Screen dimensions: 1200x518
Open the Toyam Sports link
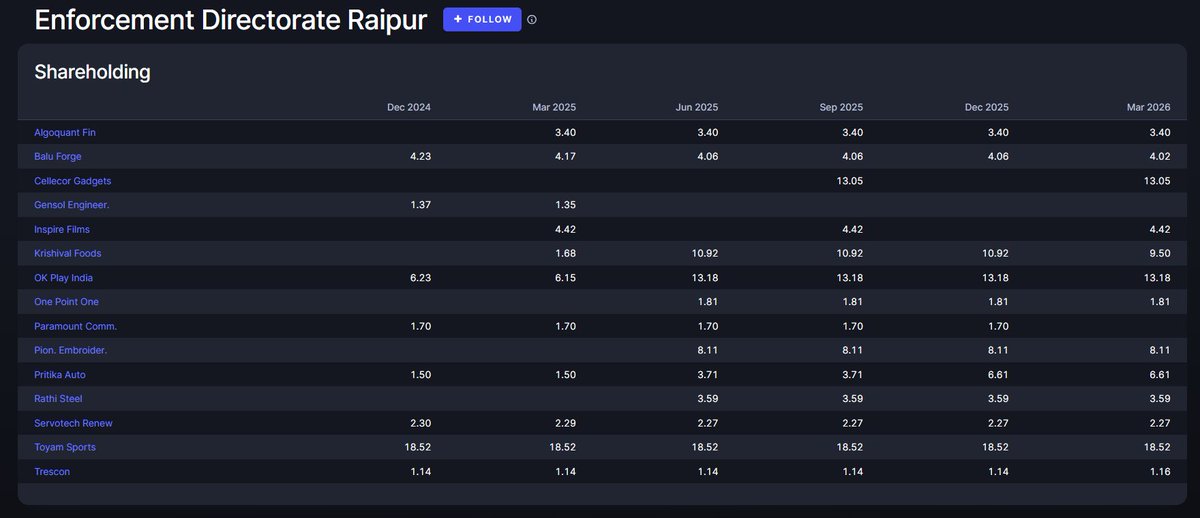coord(65,447)
